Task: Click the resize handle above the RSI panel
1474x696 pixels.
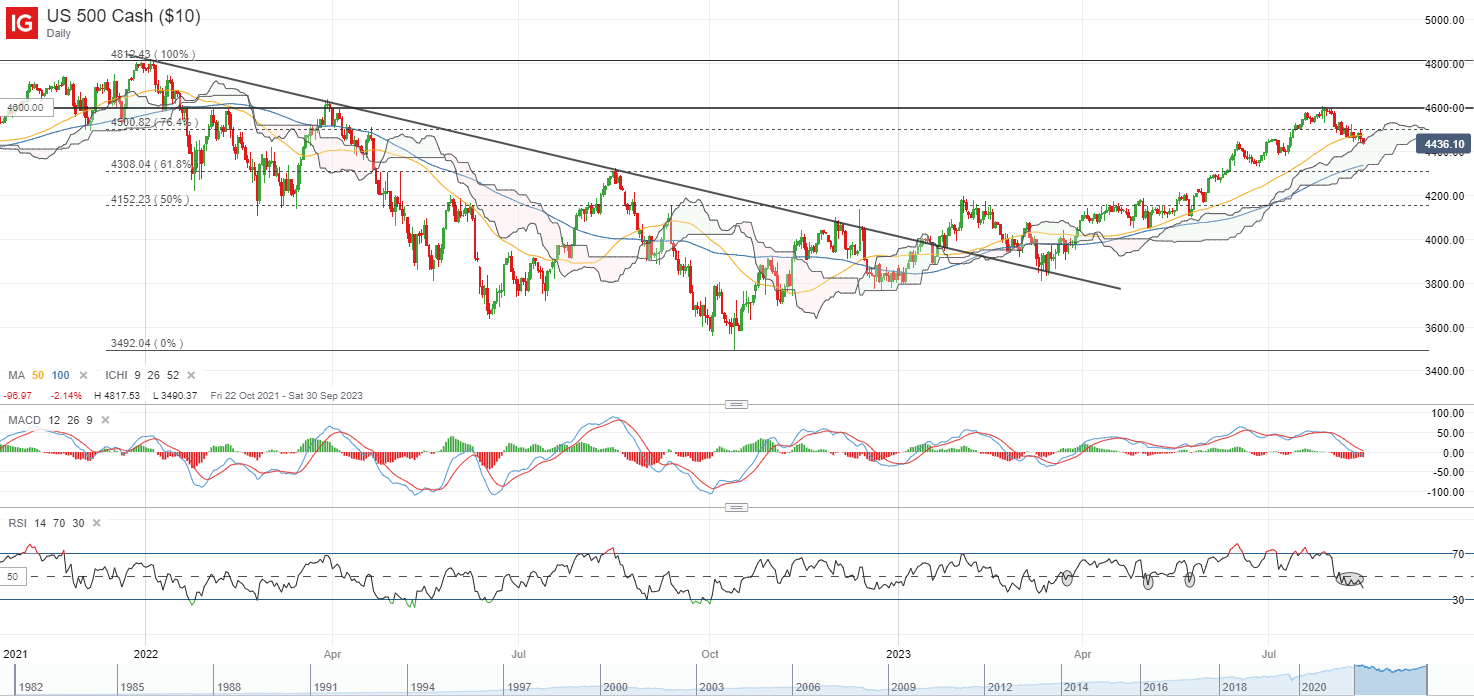Action: (x=736, y=508)
